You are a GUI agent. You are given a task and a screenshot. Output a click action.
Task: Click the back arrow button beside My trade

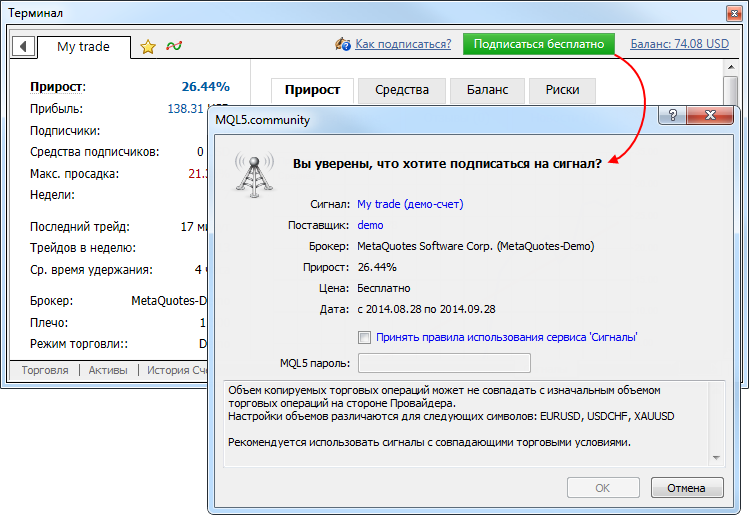pyautogui.click(x=23, y=46)
